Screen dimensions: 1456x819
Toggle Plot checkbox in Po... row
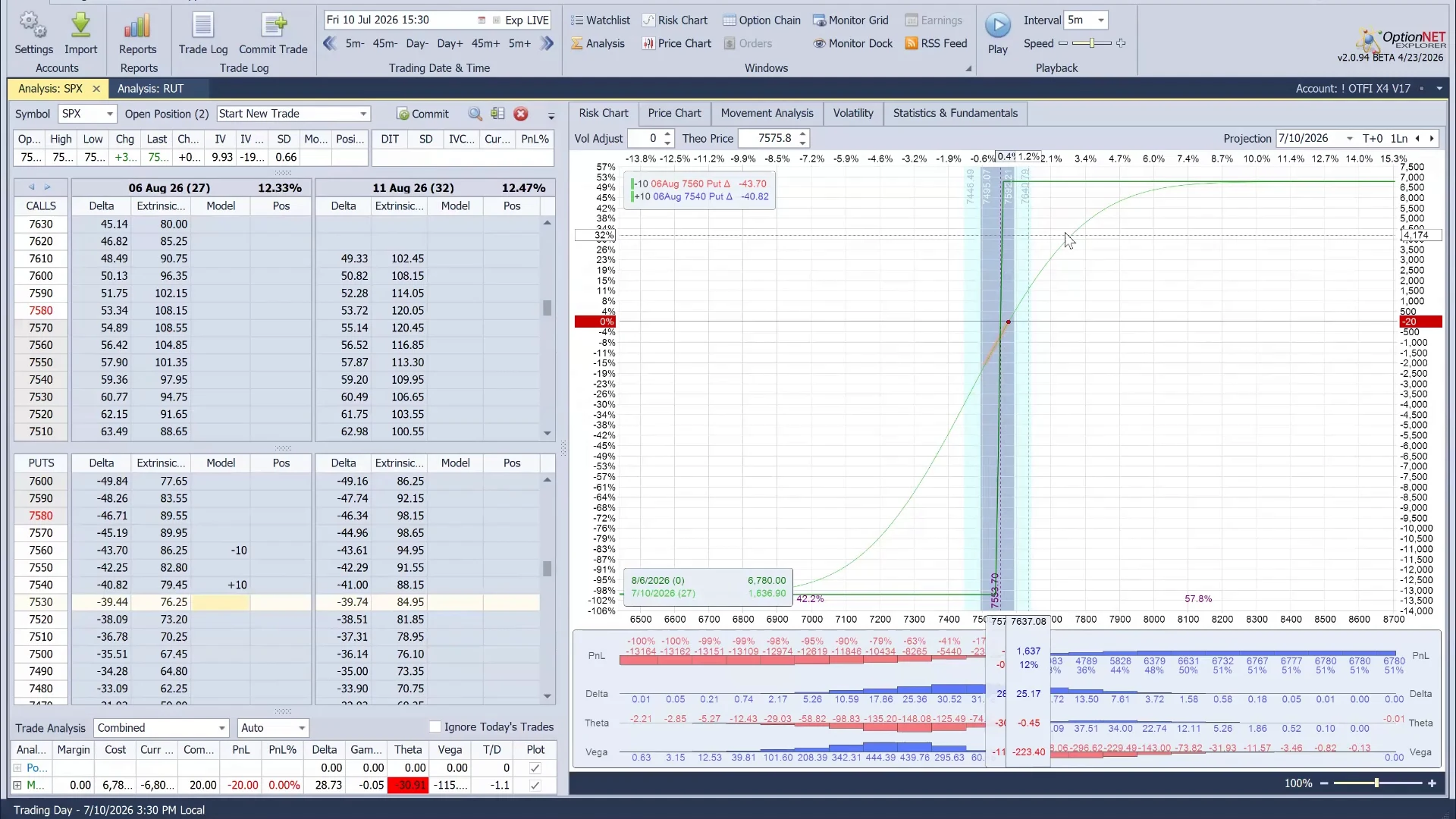[x=535, y=768]
